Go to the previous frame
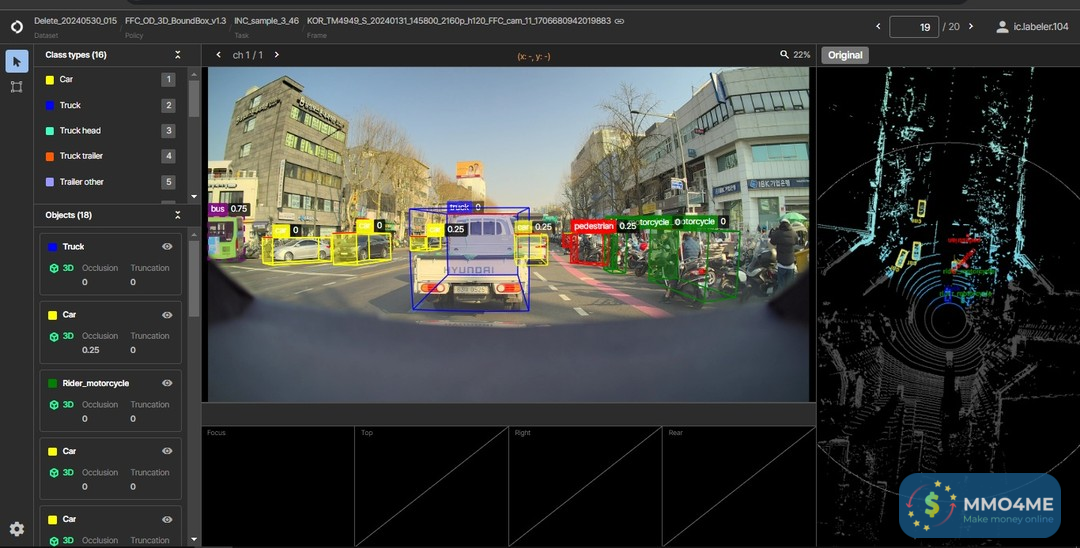 (878, 27)
